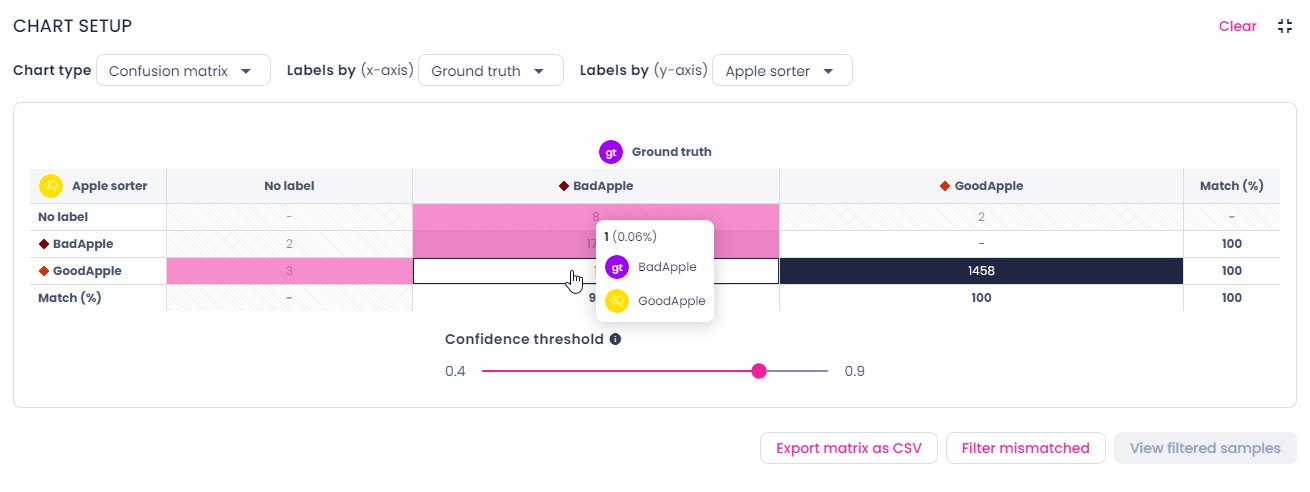Viewport: 1310px width, 492px height.
Task: Click the orange GoodApple diamond in column header
Action: click(x=945, y=186)
